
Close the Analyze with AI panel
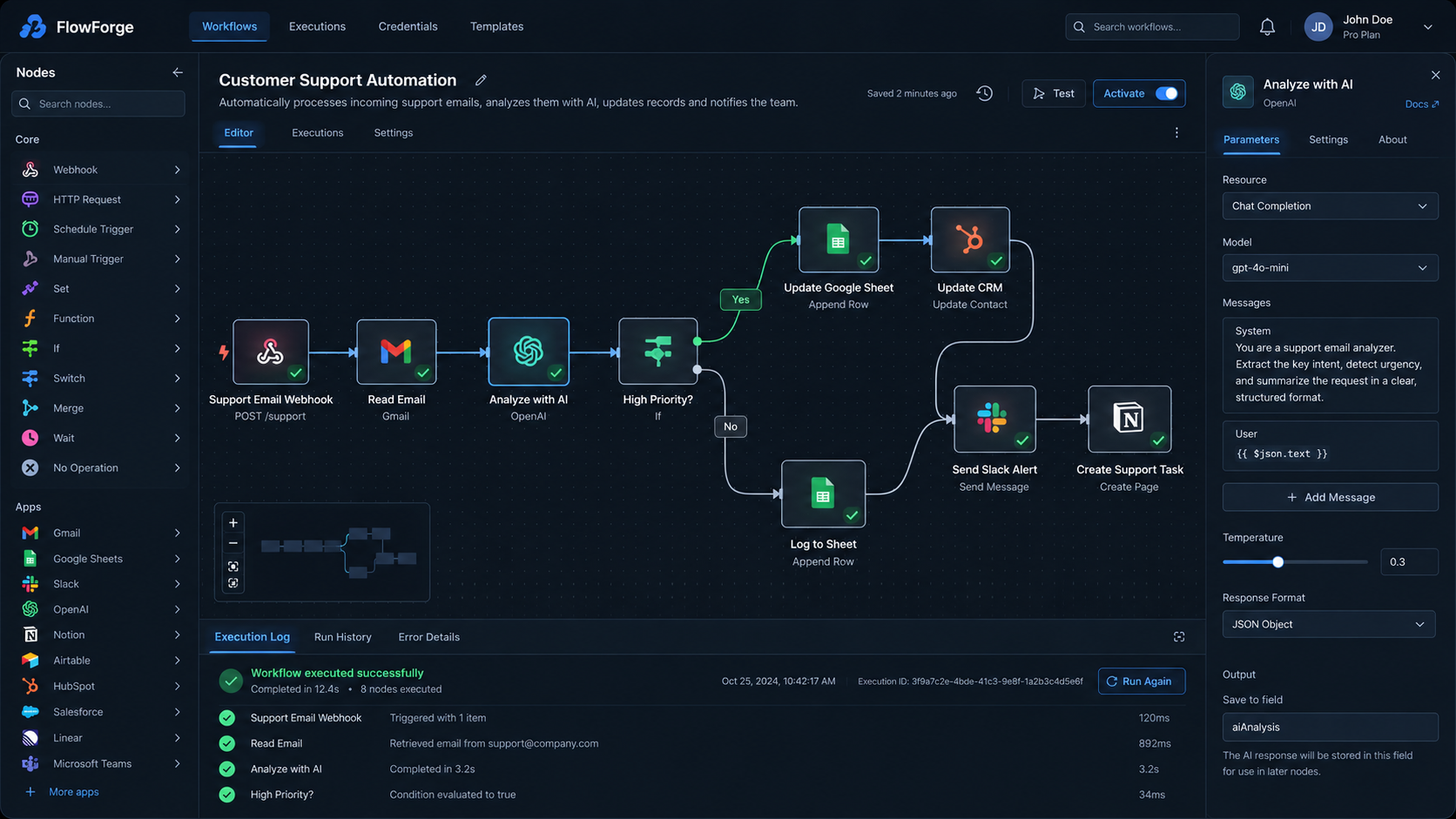point(1435,76)
